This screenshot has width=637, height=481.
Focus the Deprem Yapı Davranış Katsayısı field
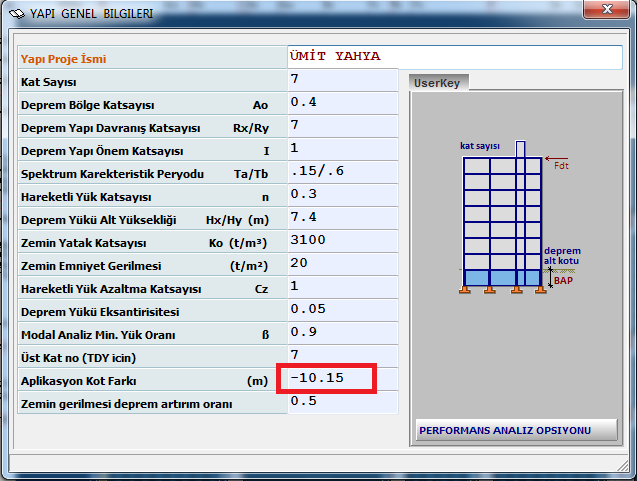coord(341,127)
